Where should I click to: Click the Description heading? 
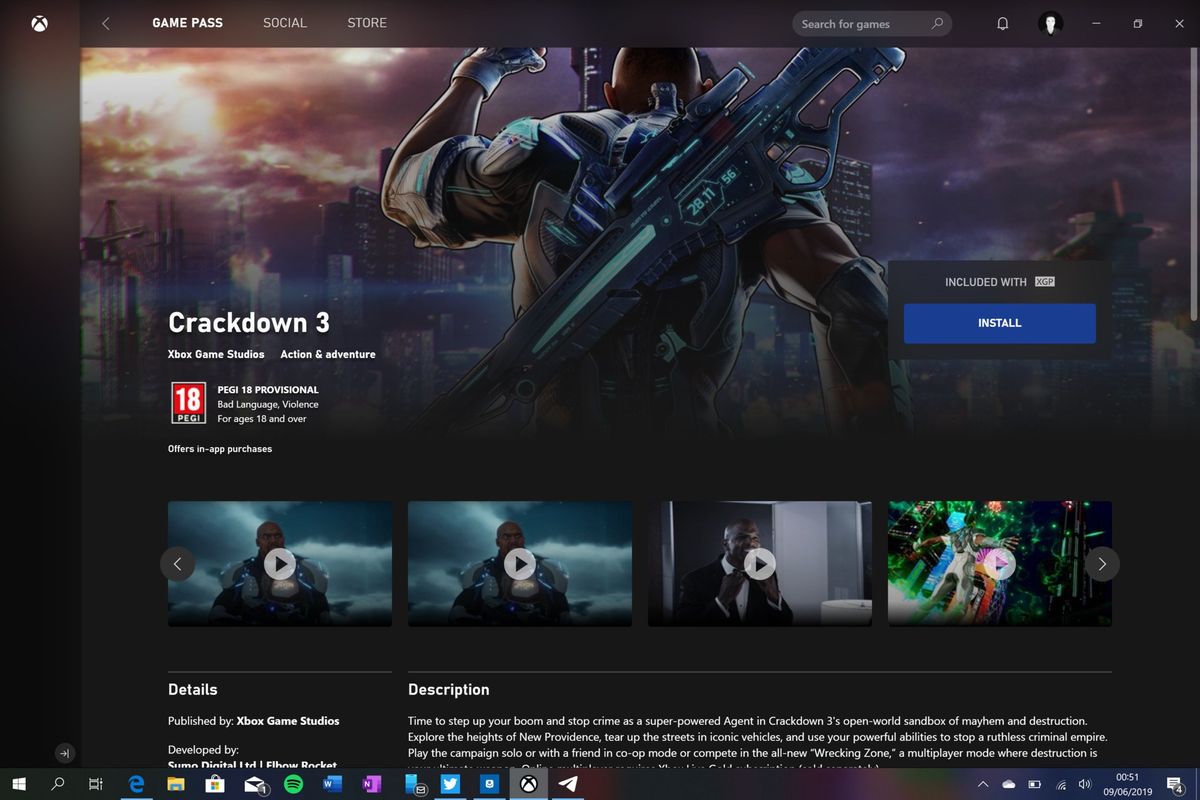(x=449, y=690)
